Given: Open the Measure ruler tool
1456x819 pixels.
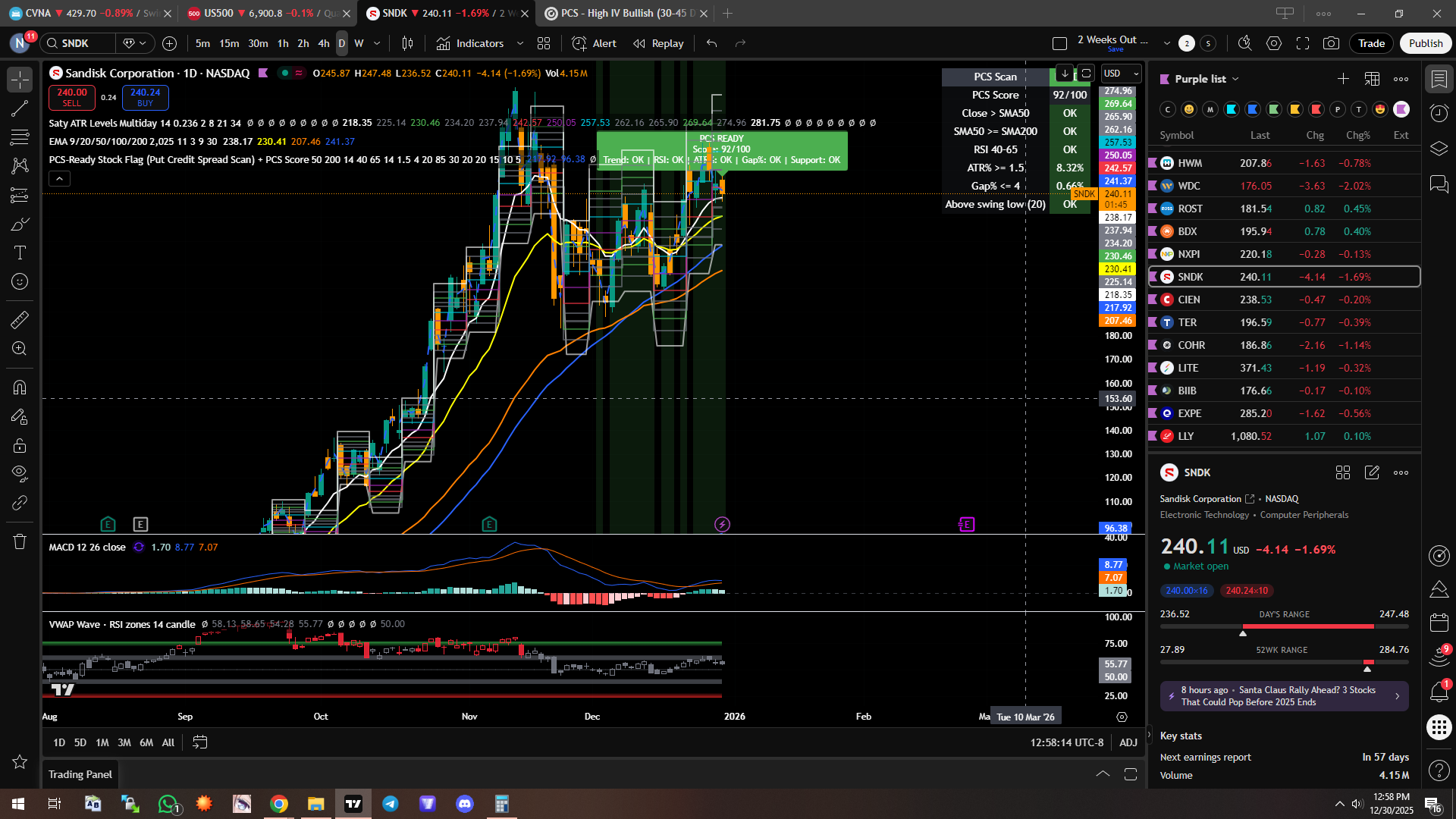Looking at the screenshot, I should 20,320.
